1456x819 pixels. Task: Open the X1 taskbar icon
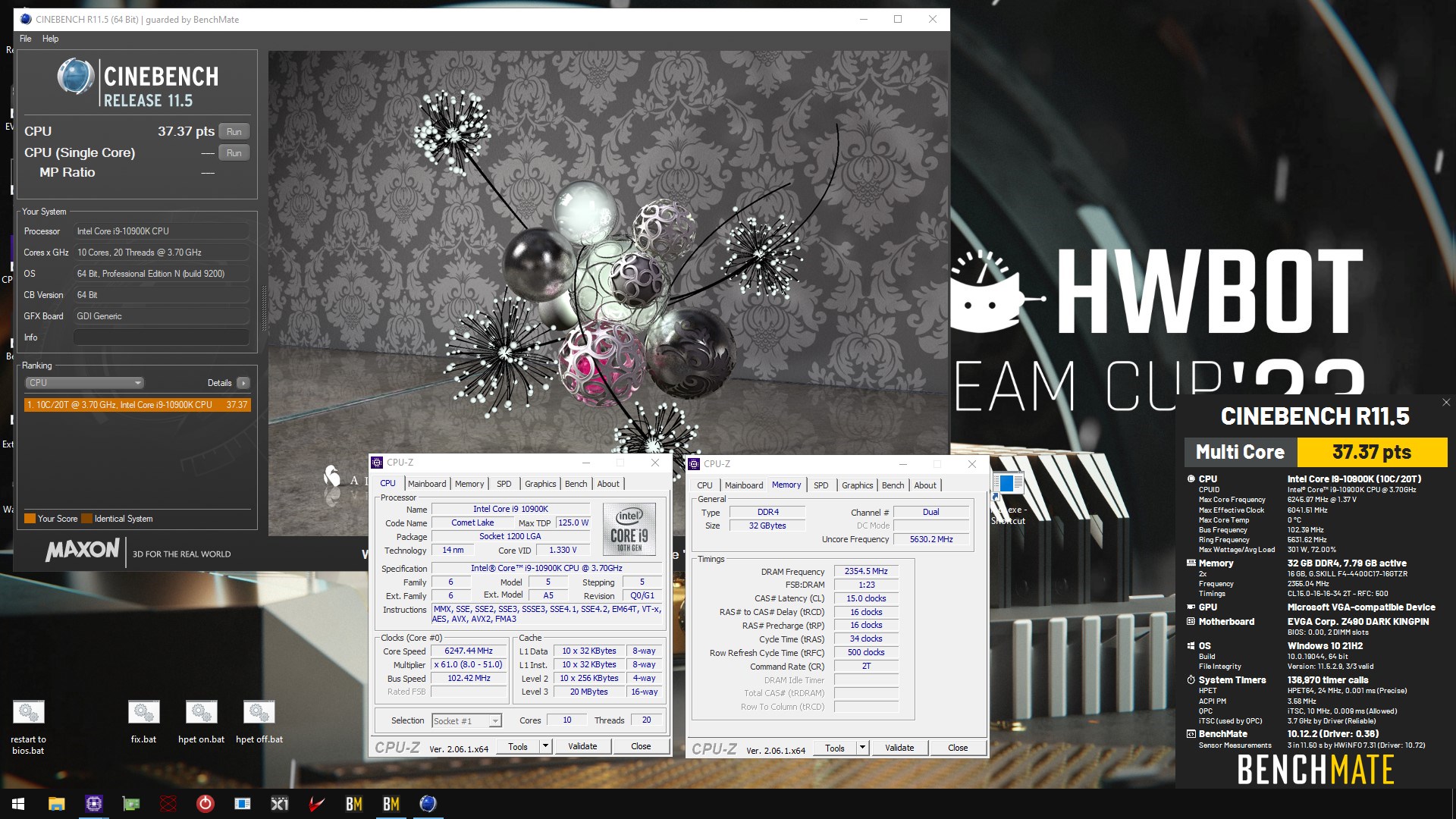(280, 804)
